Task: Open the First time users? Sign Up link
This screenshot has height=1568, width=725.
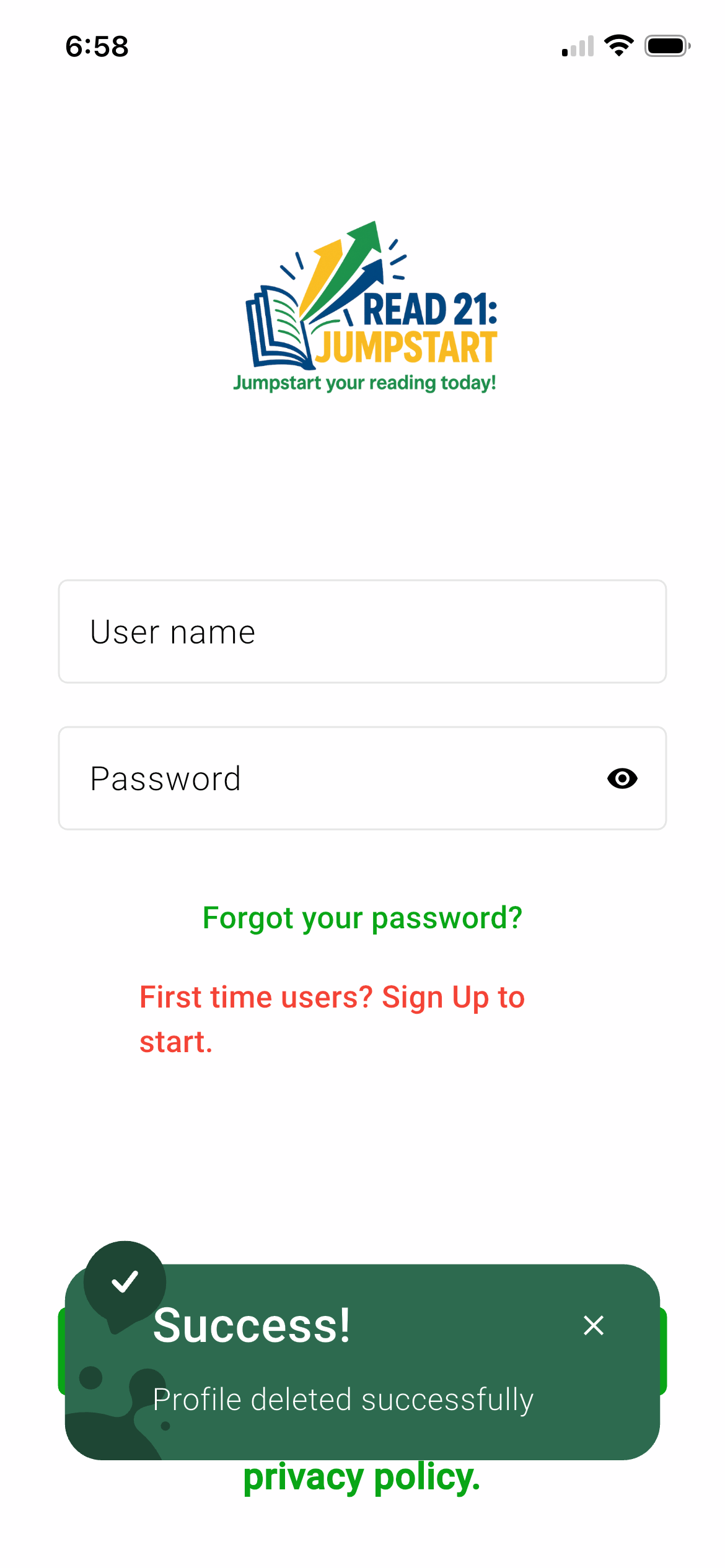Action: (x=332, y=1019)
